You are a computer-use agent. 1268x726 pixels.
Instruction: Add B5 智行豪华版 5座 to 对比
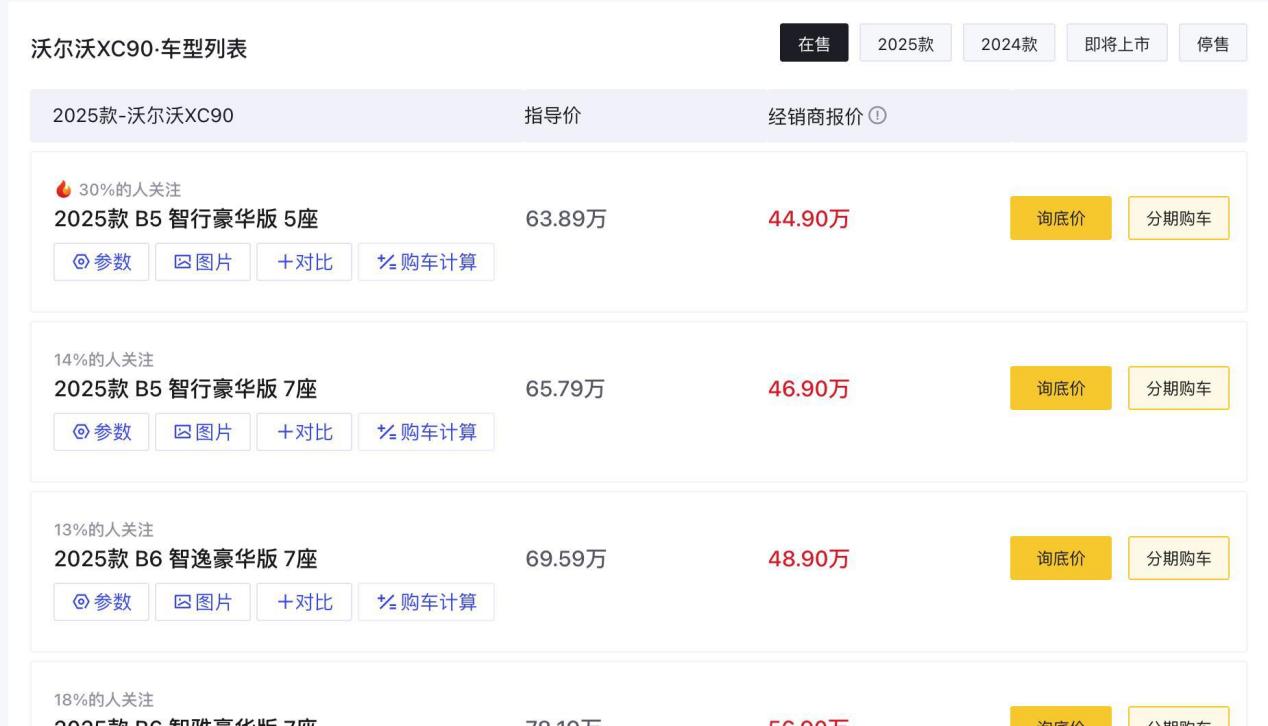click(x=304, y=263)
